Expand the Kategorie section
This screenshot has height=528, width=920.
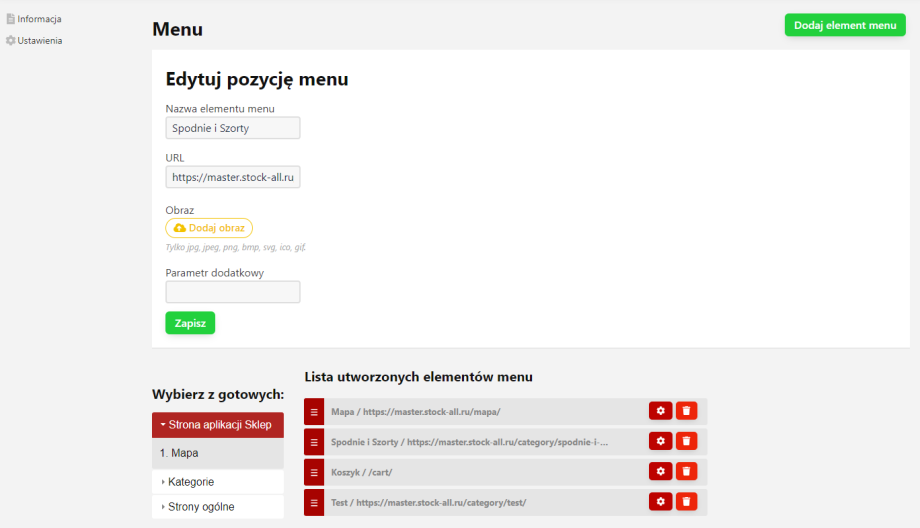190,482
